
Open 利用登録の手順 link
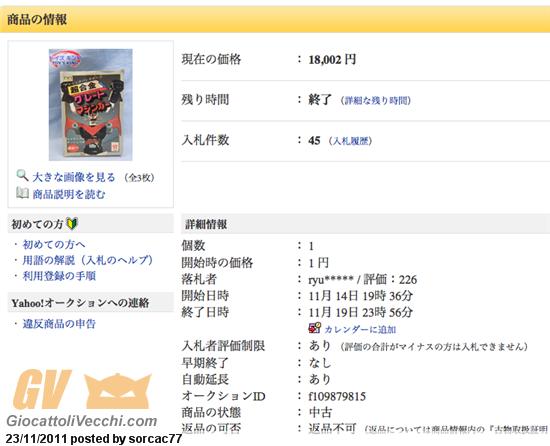(59, 276)
